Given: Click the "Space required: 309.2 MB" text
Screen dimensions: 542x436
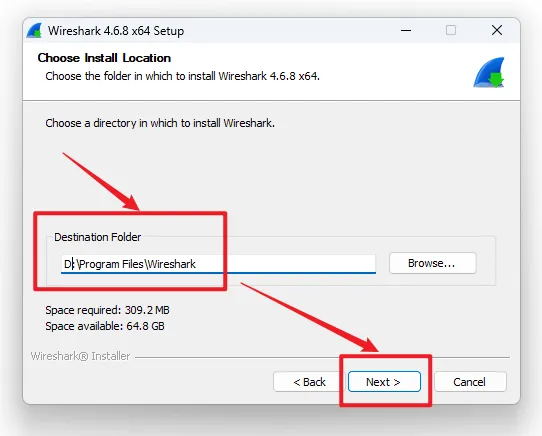Looking at the screenshot, I should click(x=107, y=310).
